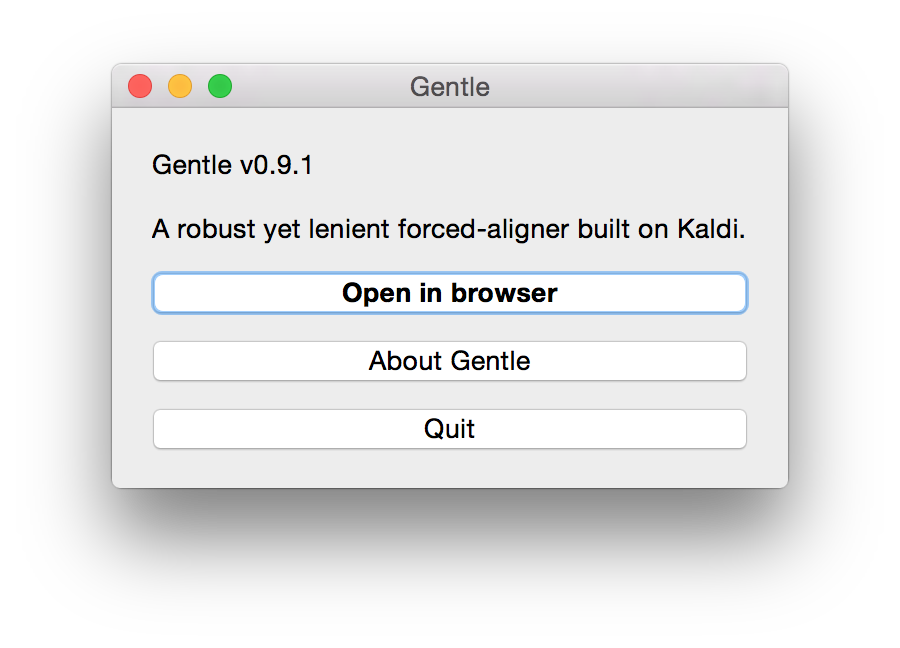Minimize the window using the yellow button
The height and width of the screenshot is (648, 900).
click(180, 87)
